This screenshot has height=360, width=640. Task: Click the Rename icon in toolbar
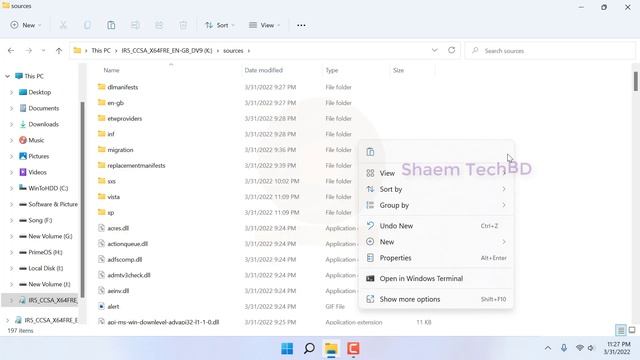pos(135,25)
